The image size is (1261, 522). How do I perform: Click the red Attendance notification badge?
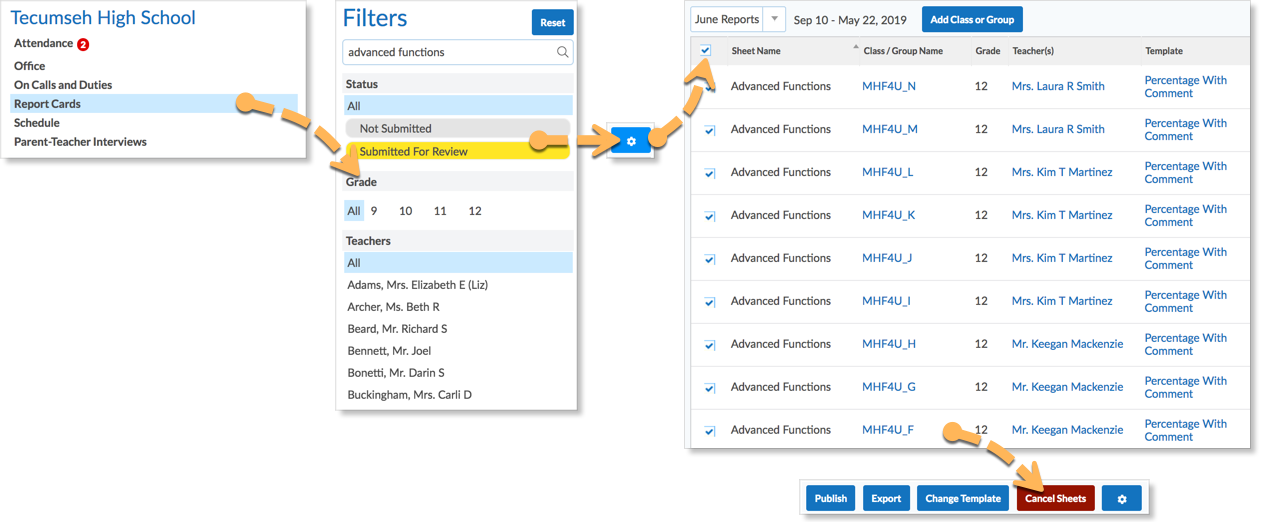click(x=83, y=44)
